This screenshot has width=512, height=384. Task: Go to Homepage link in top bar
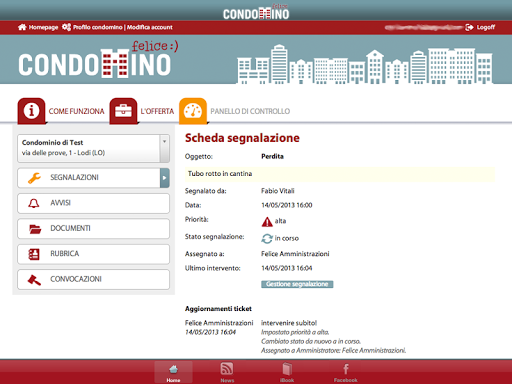38,27
